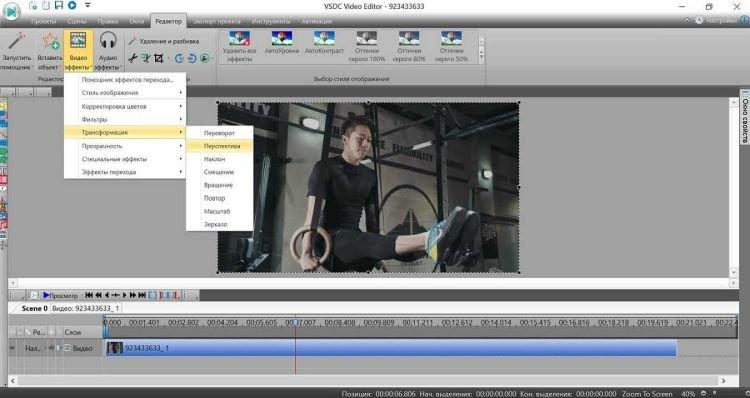Switch to the Редактор ribbon tab
The width and height of the screenshot is (750, 398).
tap(168, 21)
